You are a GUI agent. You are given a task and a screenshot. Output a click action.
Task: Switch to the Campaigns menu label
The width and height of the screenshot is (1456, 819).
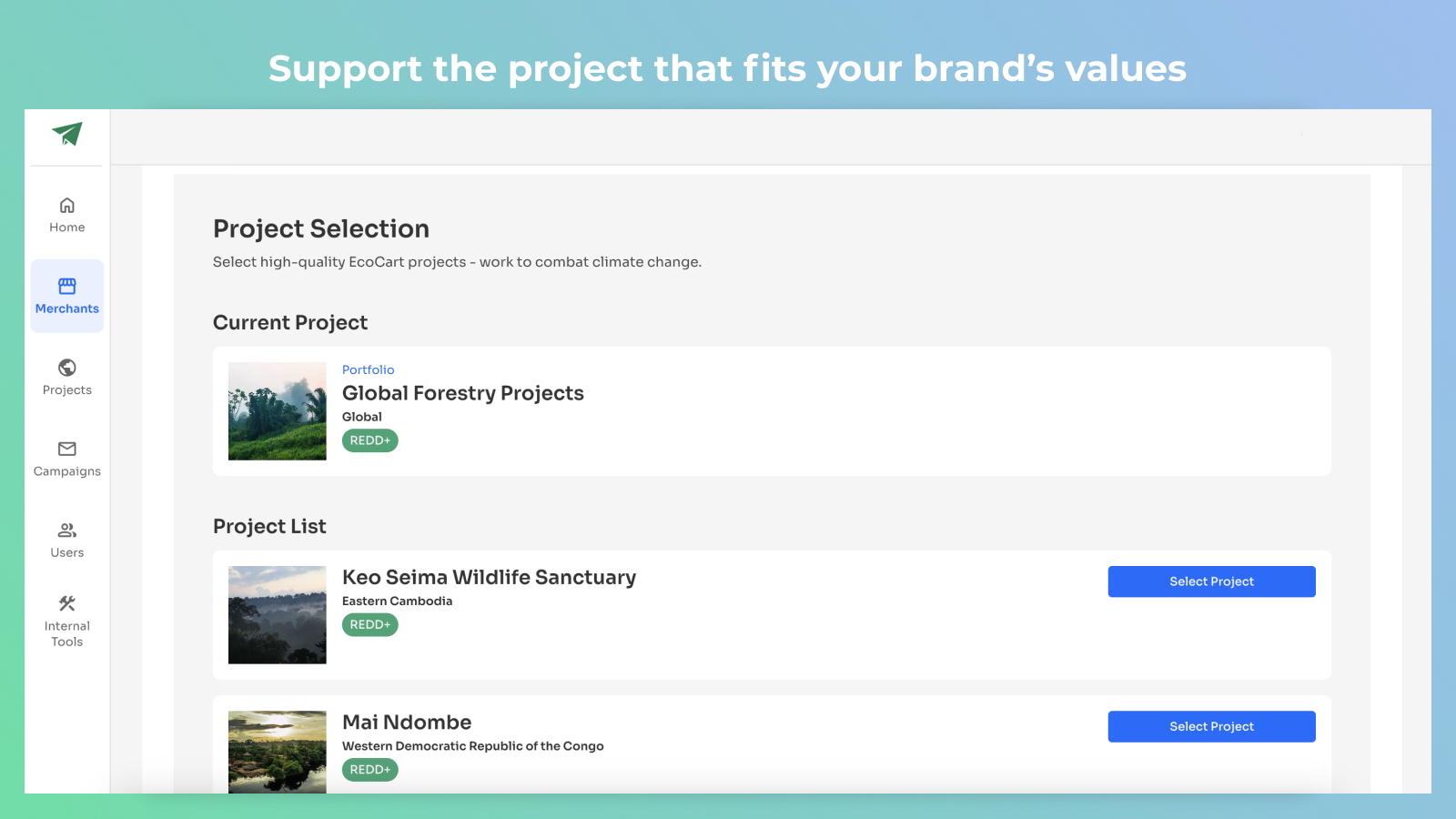coord(67,471)
